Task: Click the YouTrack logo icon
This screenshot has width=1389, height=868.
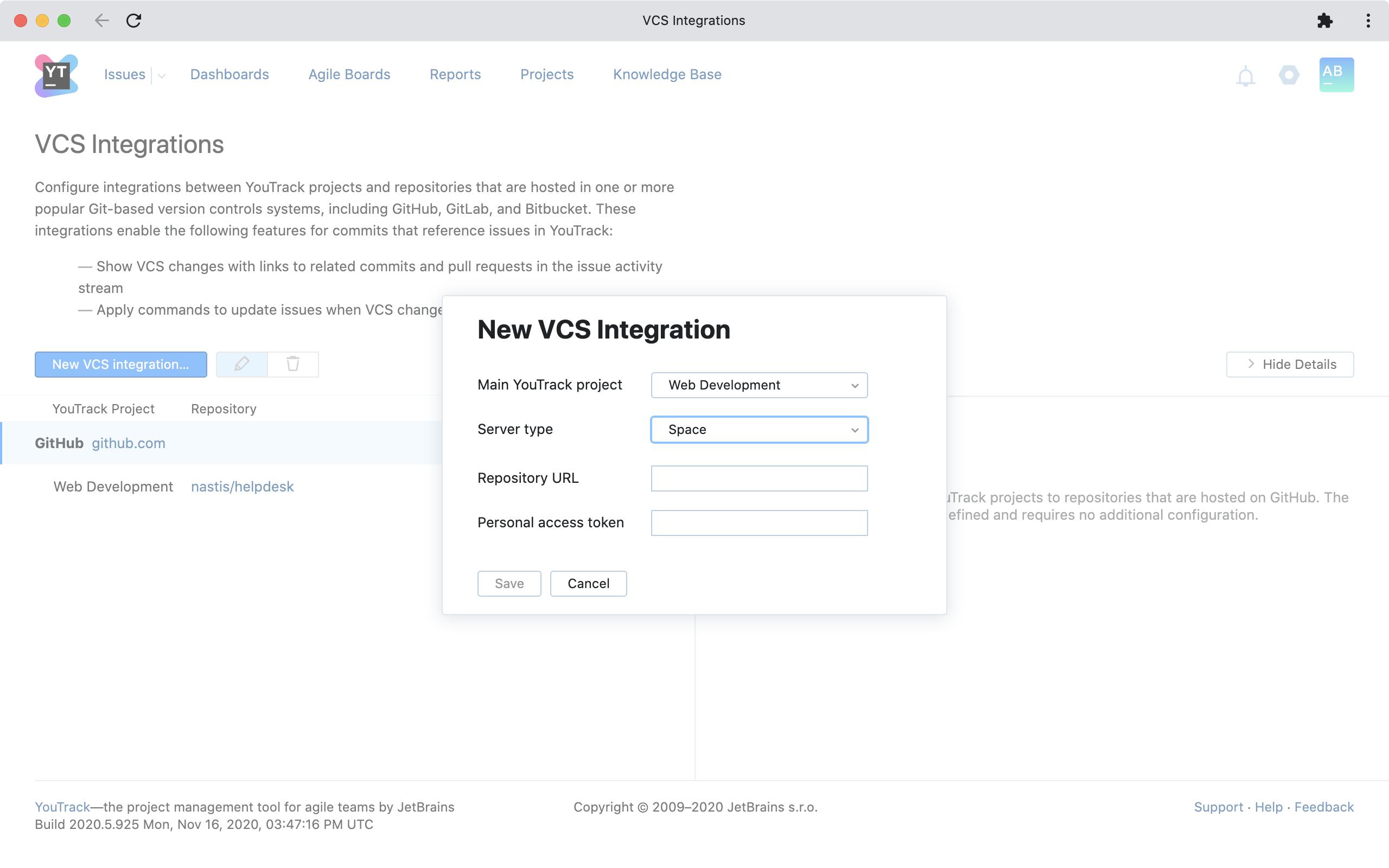Action: pyautogui.click(x=56, y=75)
